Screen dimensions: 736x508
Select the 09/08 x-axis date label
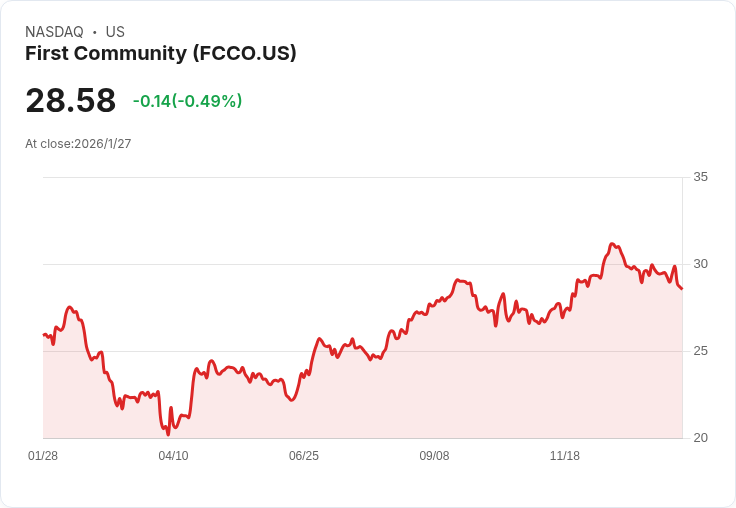click(434, 456)
